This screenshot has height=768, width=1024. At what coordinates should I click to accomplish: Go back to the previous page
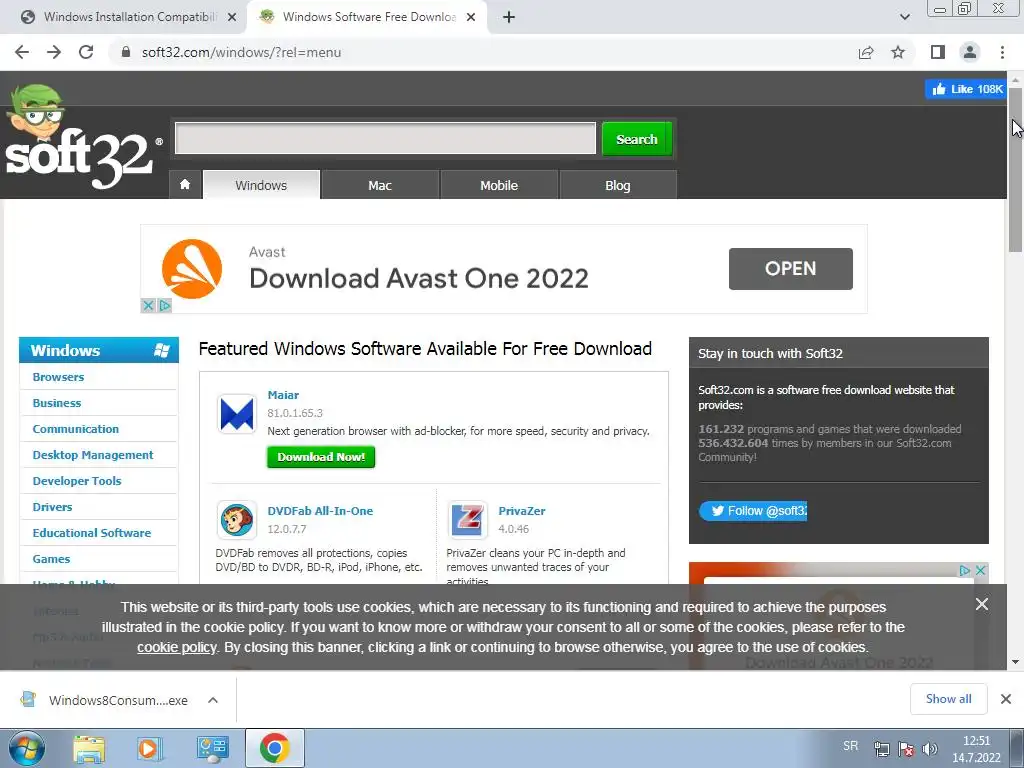22,52
